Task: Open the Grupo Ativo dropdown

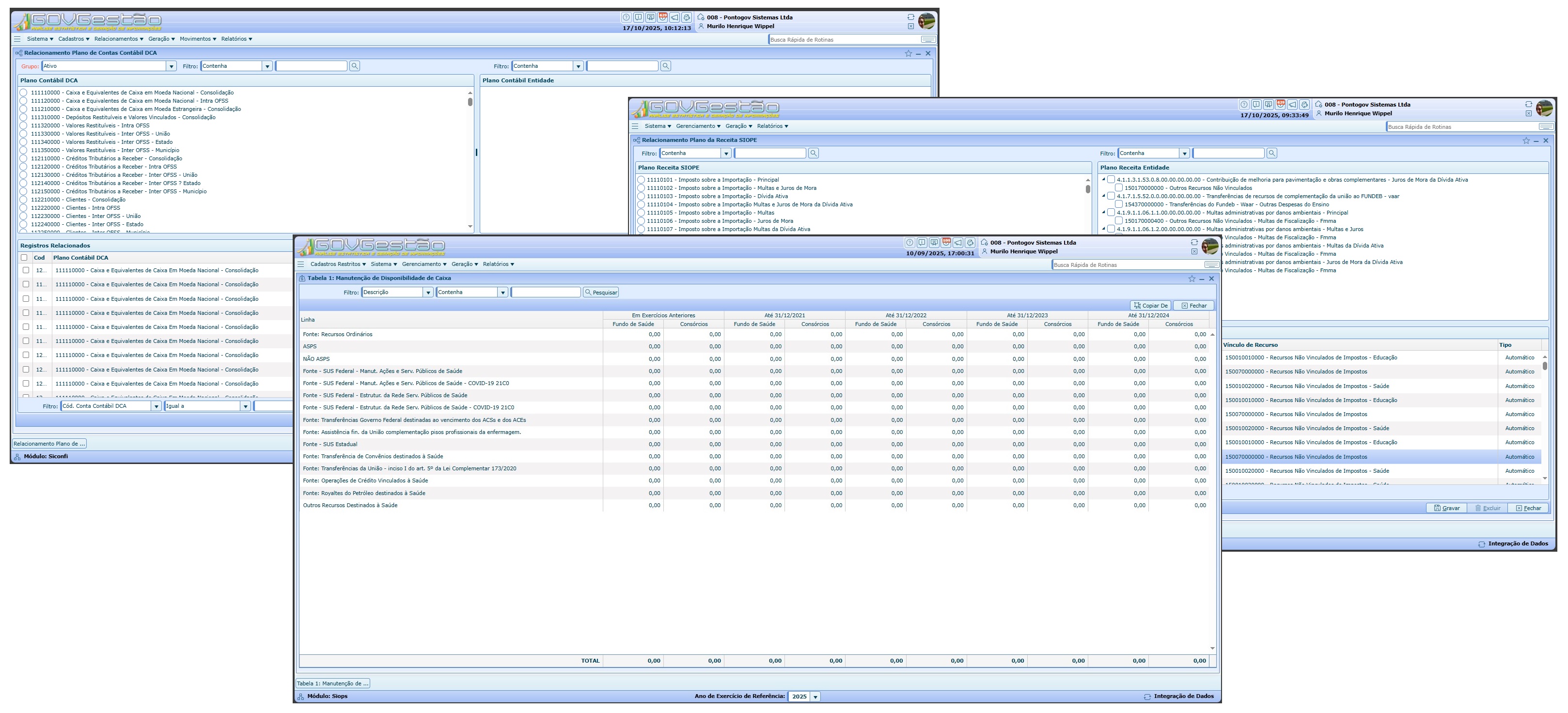Action: pyautogui.click(x=171, y=66)
